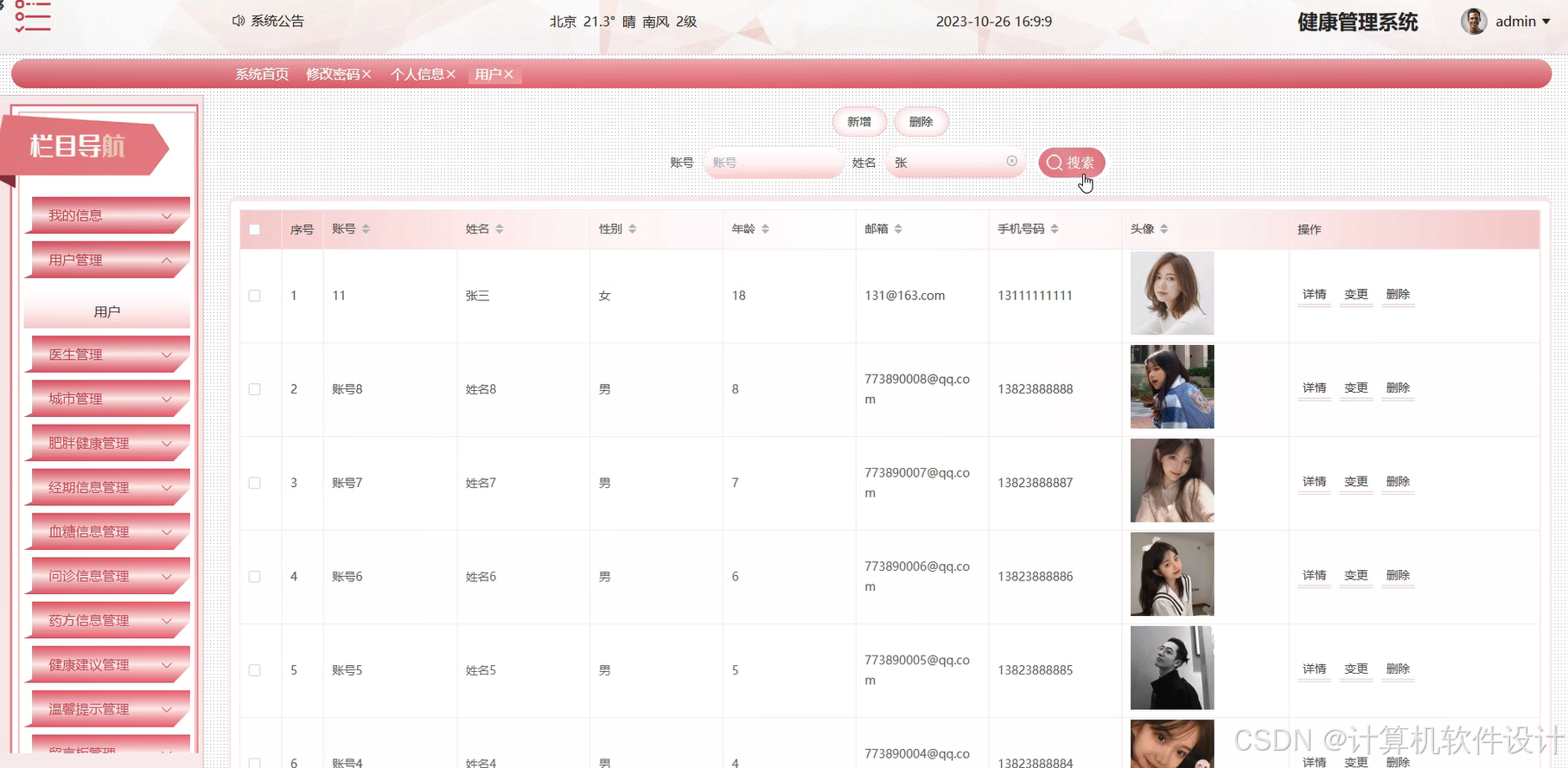Expand the 医生管理 menu
The height and width of the screenshot is (768, 1568).
click(110, 355)
